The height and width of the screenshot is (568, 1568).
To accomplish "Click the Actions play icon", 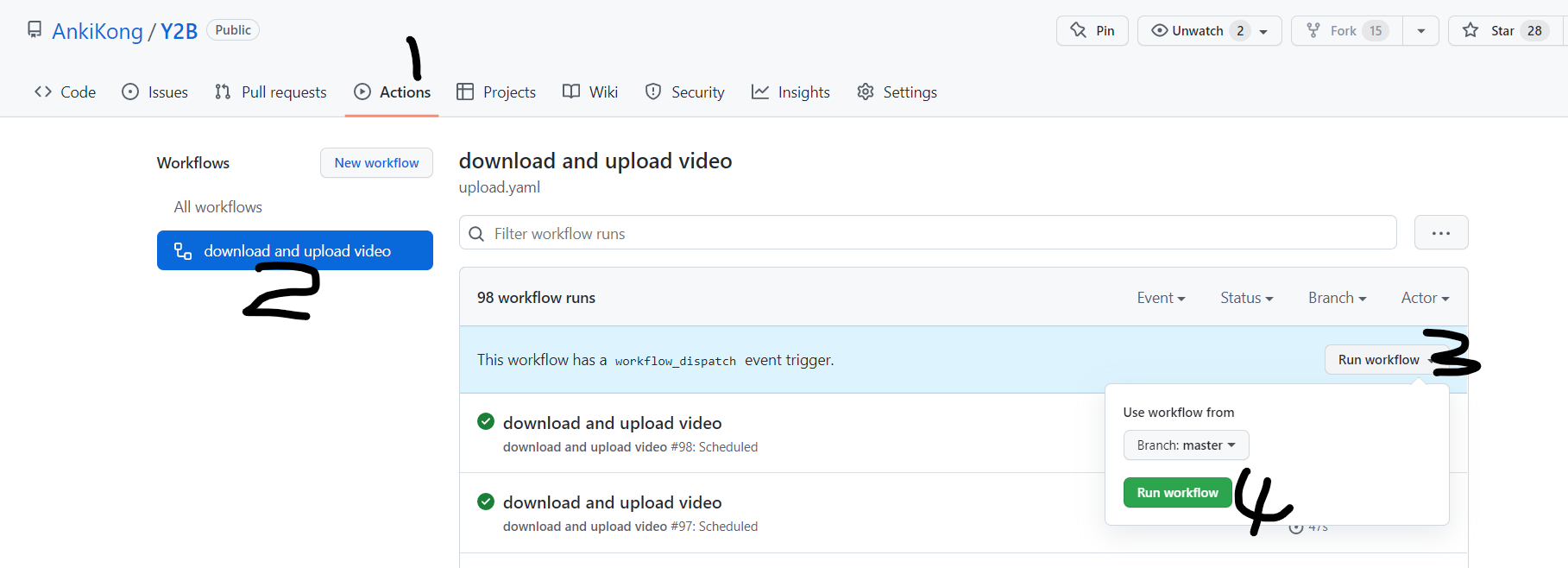I will (x=362, y=92).
